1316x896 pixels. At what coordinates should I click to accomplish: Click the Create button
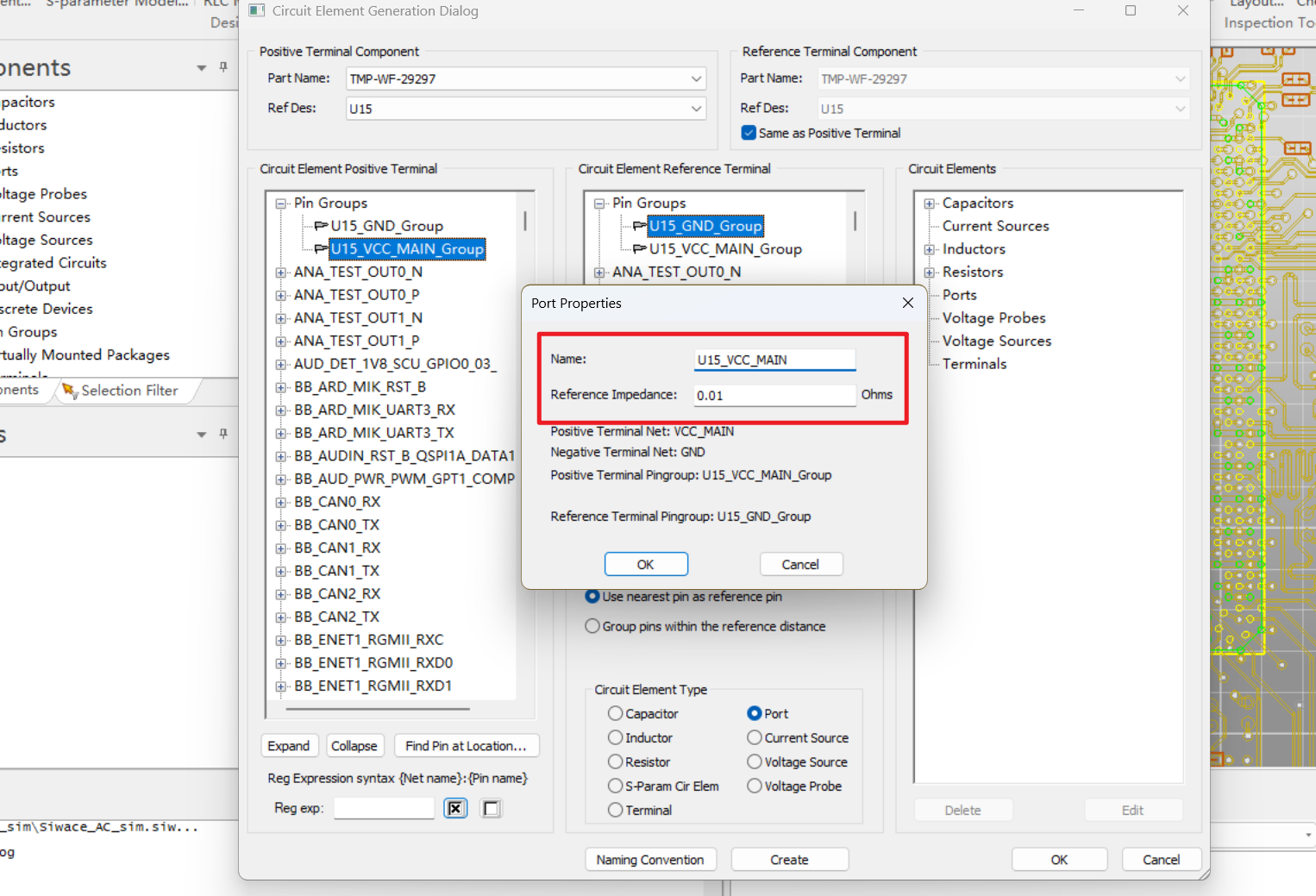(789, 860)
